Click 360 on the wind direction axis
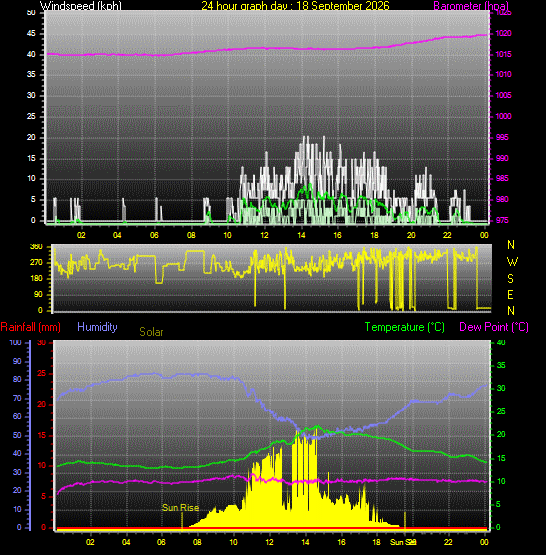546x555 pixels. pyautogui.click(x=36, y=246)
